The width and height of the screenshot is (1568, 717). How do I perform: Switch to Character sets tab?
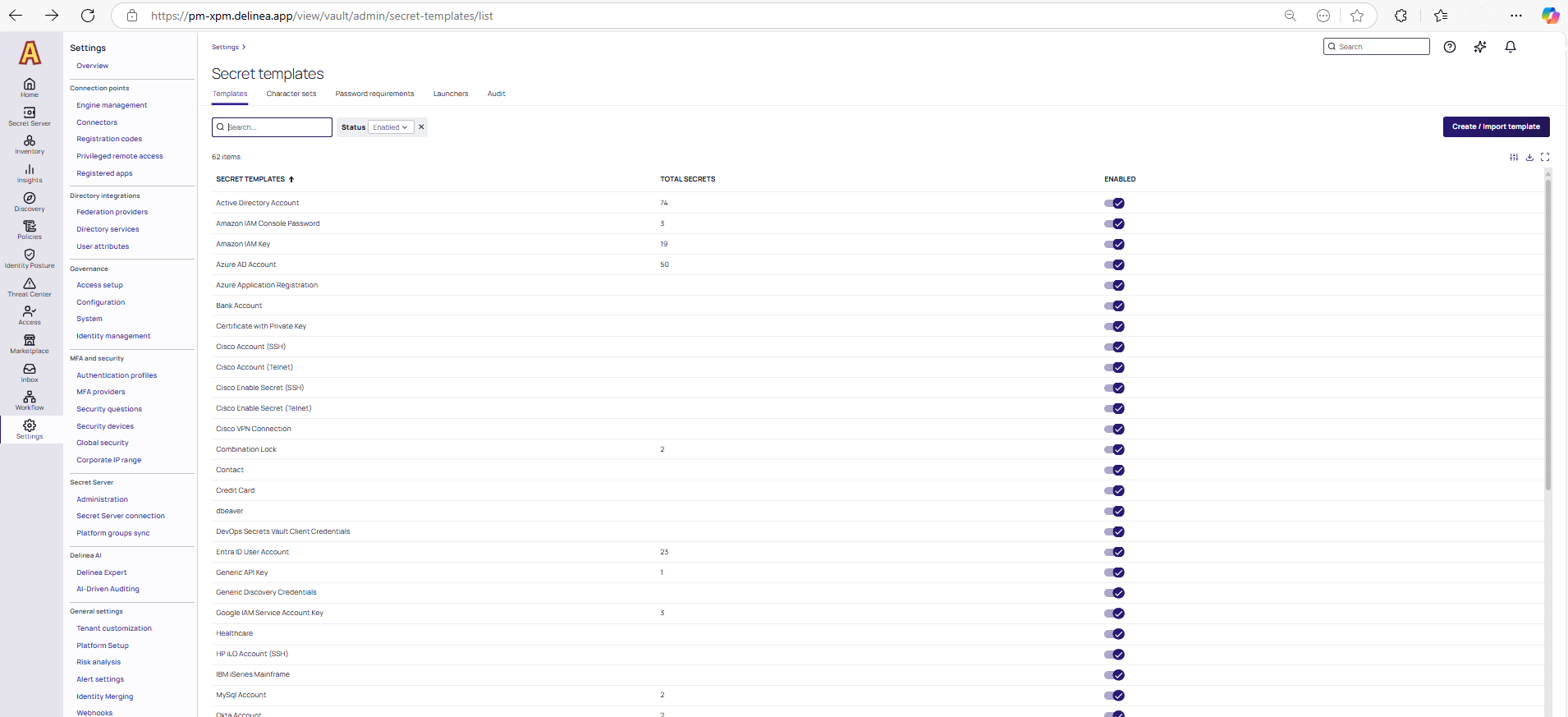pos(291,94)
